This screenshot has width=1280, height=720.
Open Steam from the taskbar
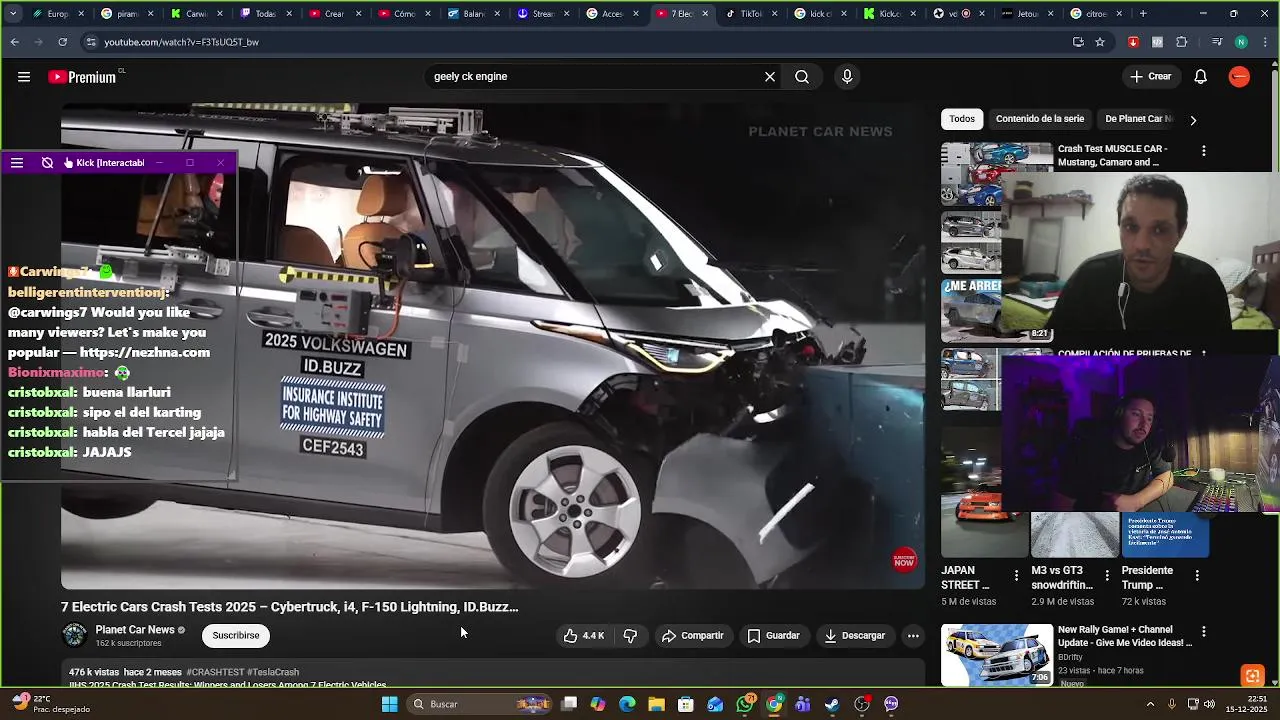pos(832,704)
